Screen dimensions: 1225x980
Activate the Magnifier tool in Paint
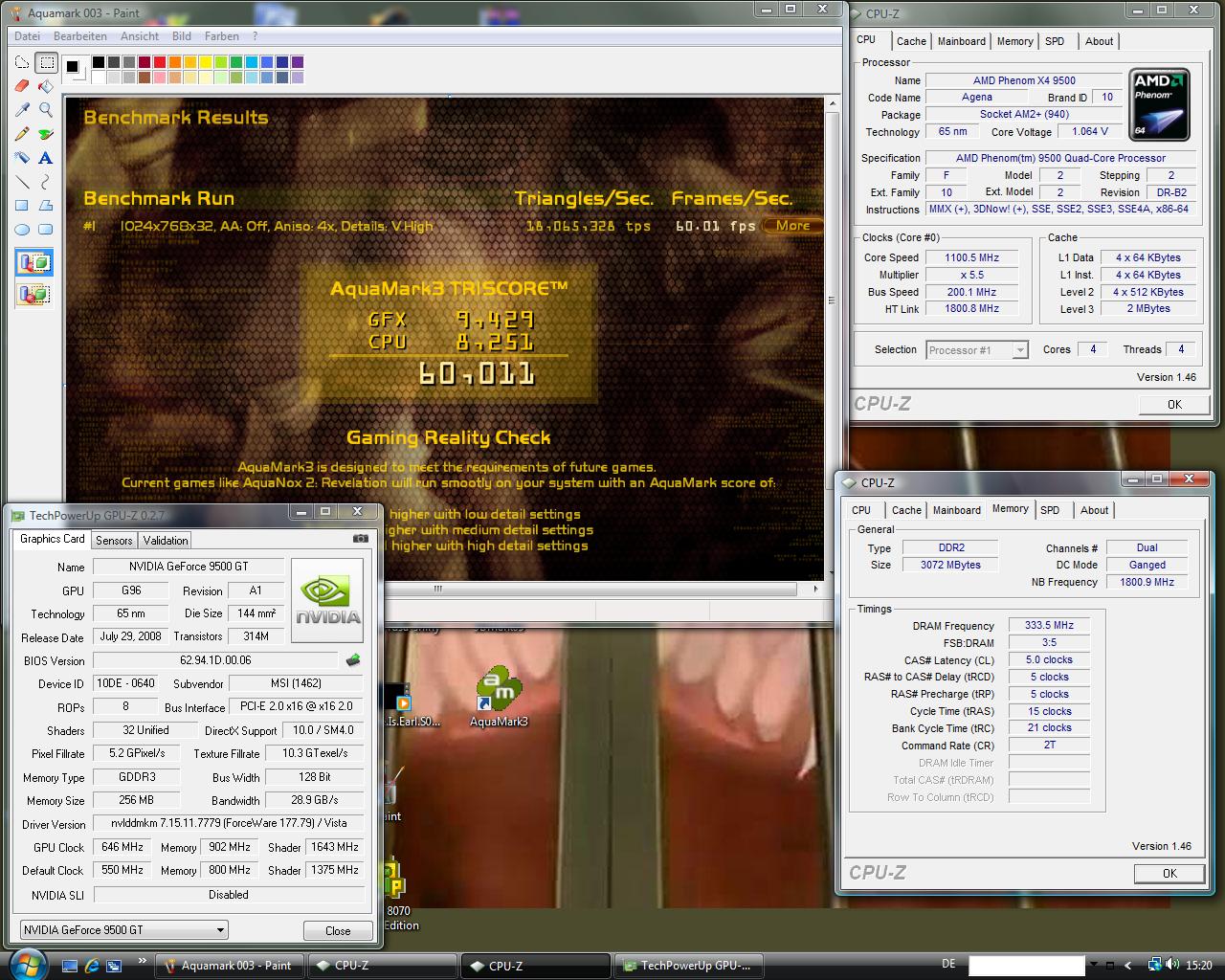pos(45,110)
